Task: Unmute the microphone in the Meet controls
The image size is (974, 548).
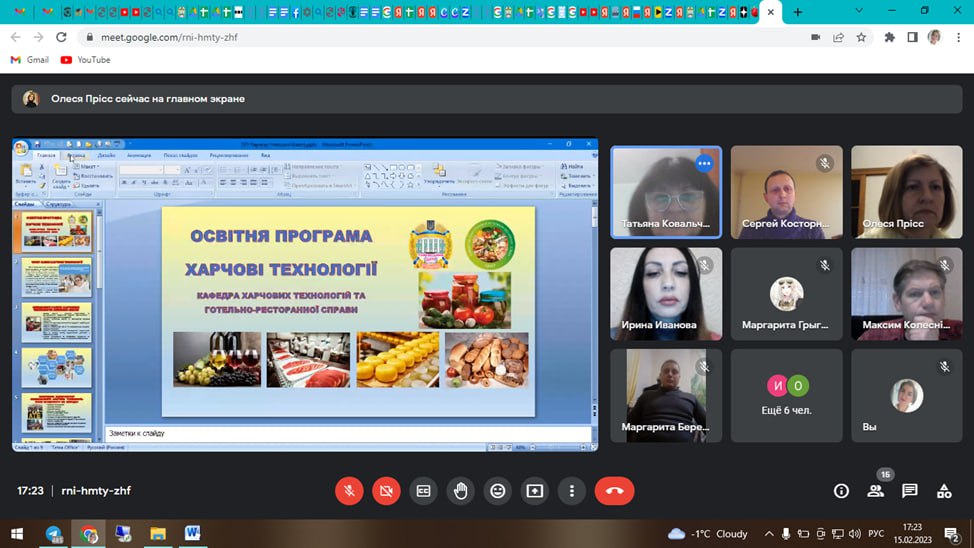Action: pos(349,491)
